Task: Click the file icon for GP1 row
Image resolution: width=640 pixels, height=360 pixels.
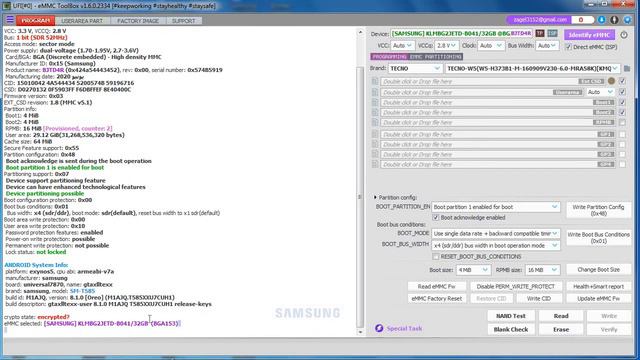Action: 375,134
